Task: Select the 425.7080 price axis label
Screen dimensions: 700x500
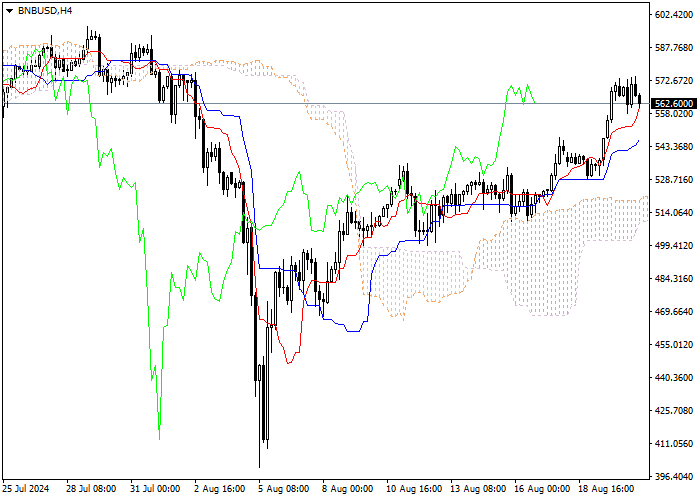Action: tap(674, 410)
